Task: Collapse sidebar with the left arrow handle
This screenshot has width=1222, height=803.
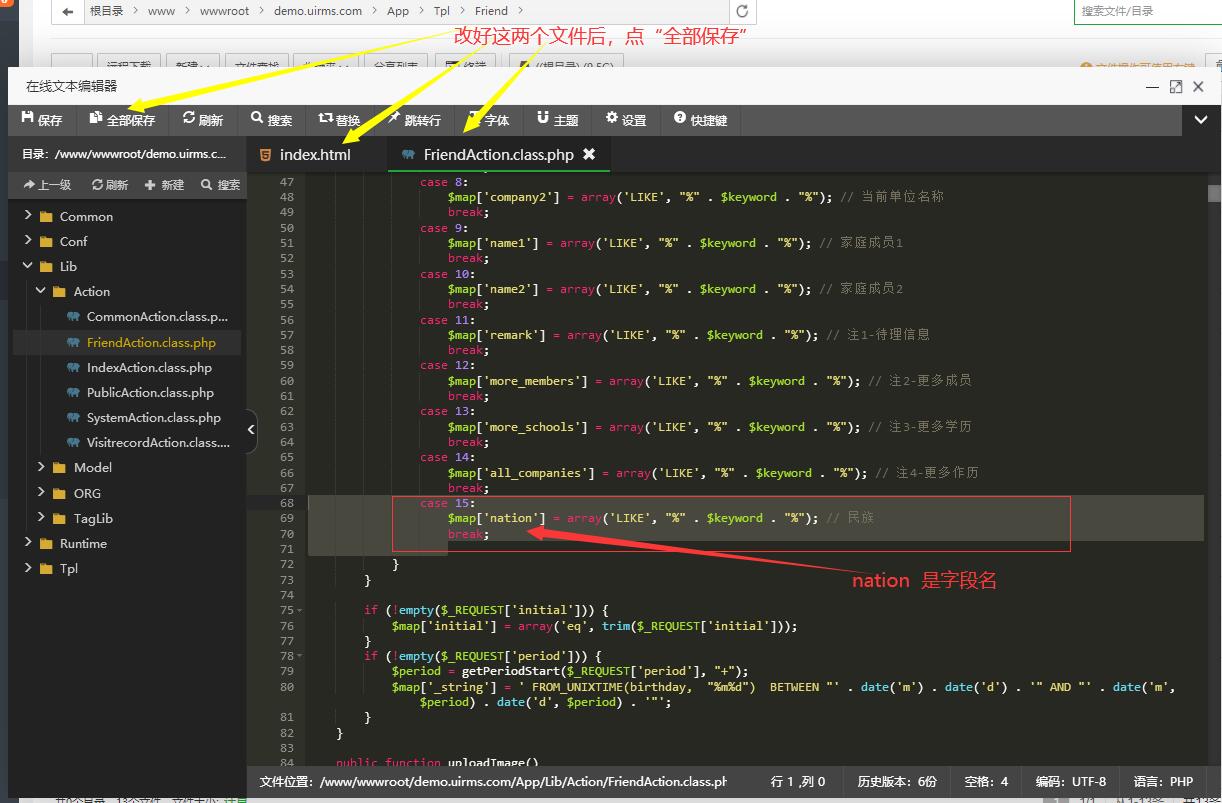Action: (x=251, y=430)
